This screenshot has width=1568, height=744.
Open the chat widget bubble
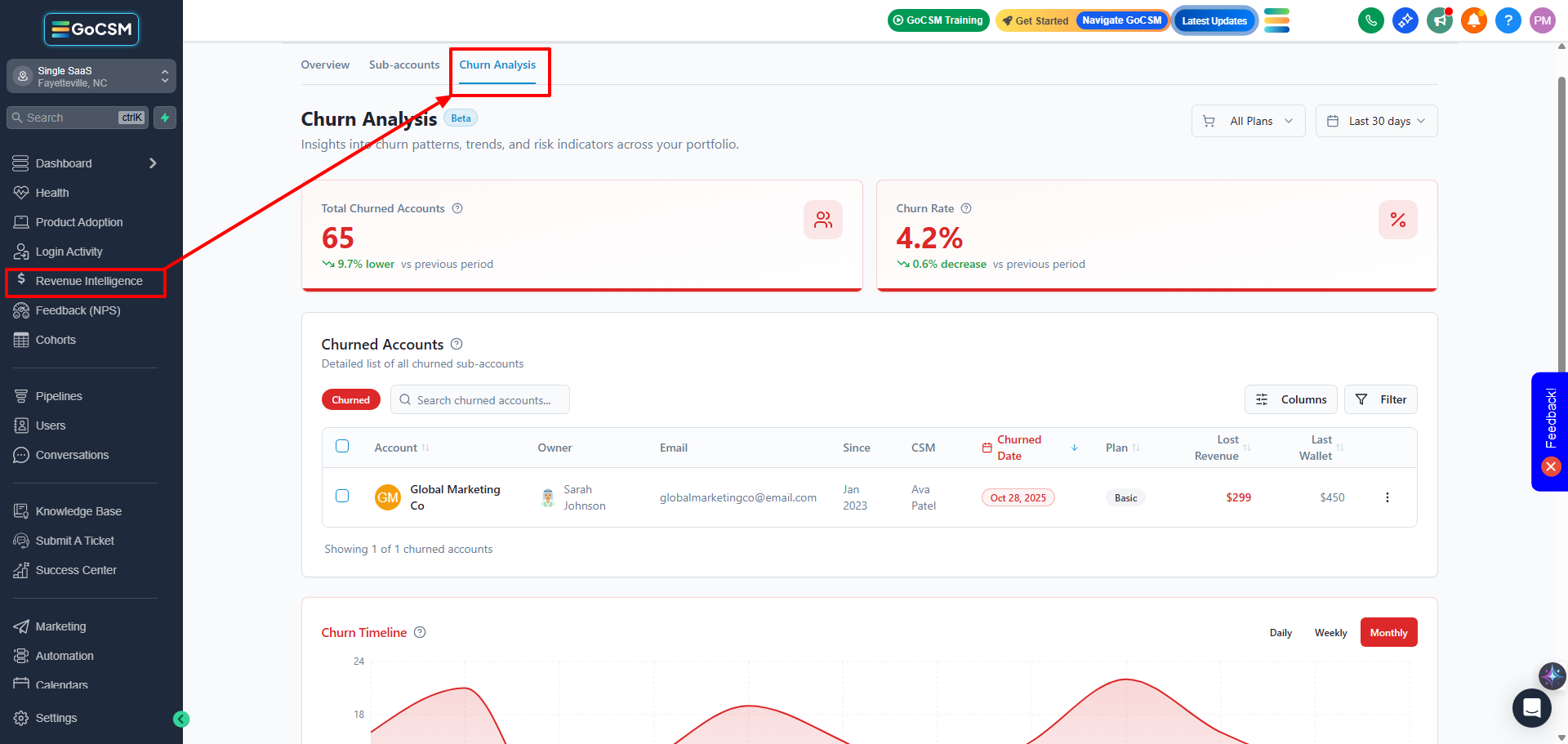click(x=1531, y=707)
